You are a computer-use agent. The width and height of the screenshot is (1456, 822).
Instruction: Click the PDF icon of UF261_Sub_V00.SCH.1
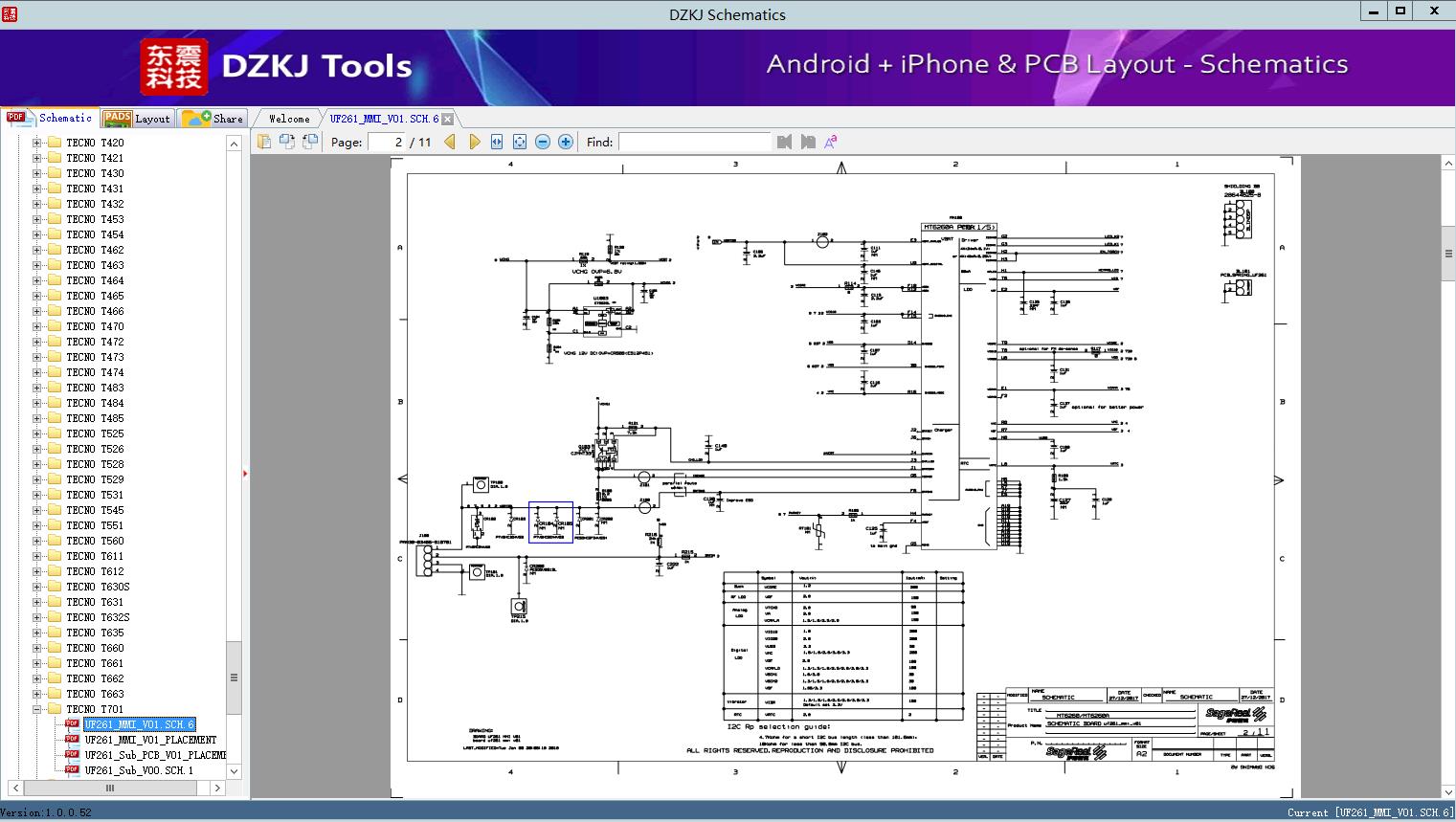pos(72,769)
